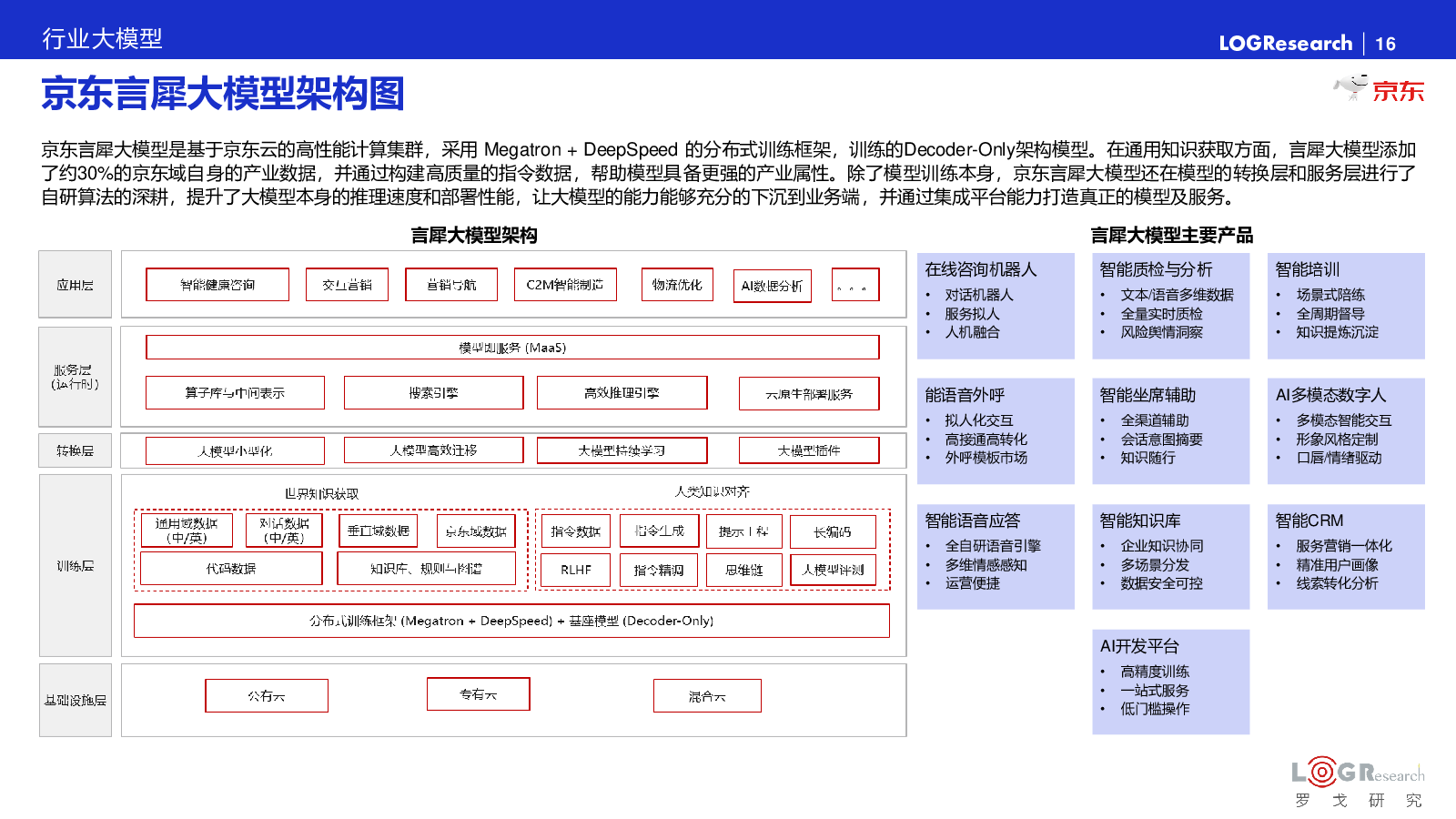Click the 指令精调 box
Screen dimensions: 1456x819
(x=659, y=570)
